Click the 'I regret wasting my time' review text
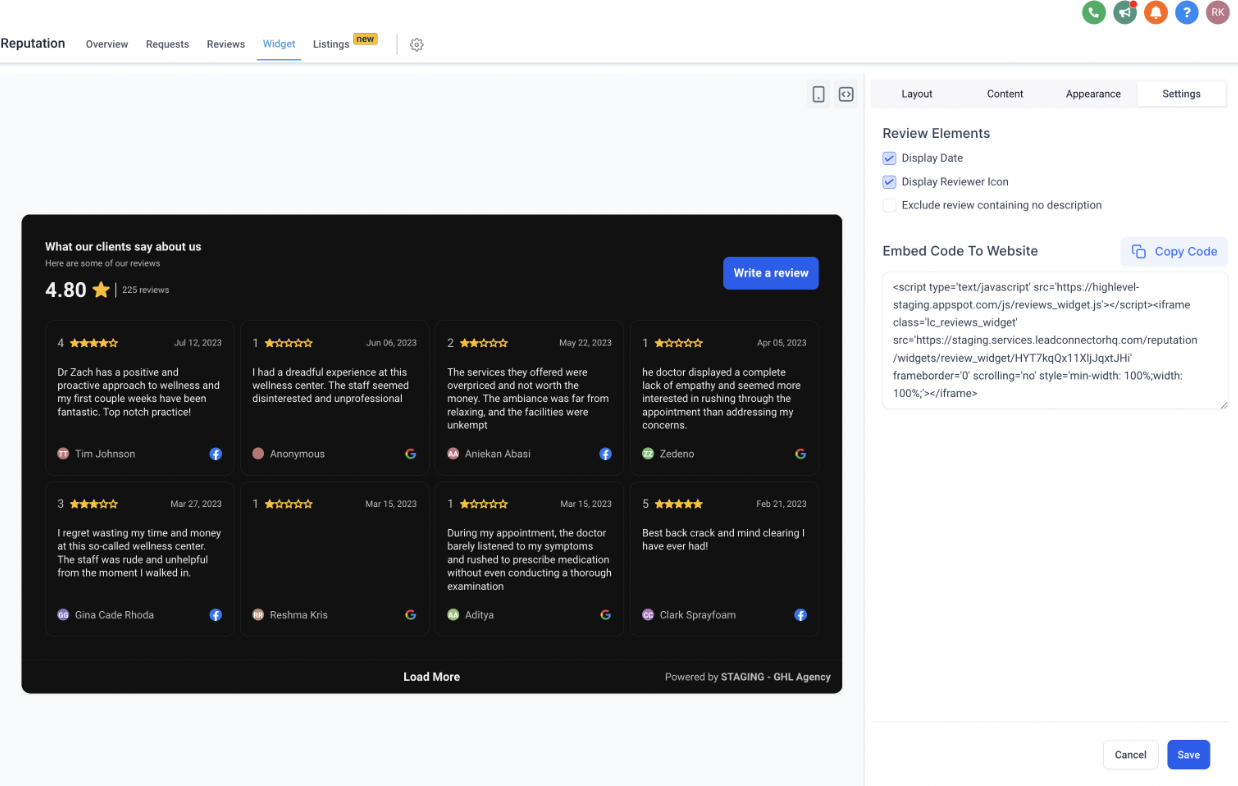The height and width of the screenshot is (786, 1238). tap(139, 553)
